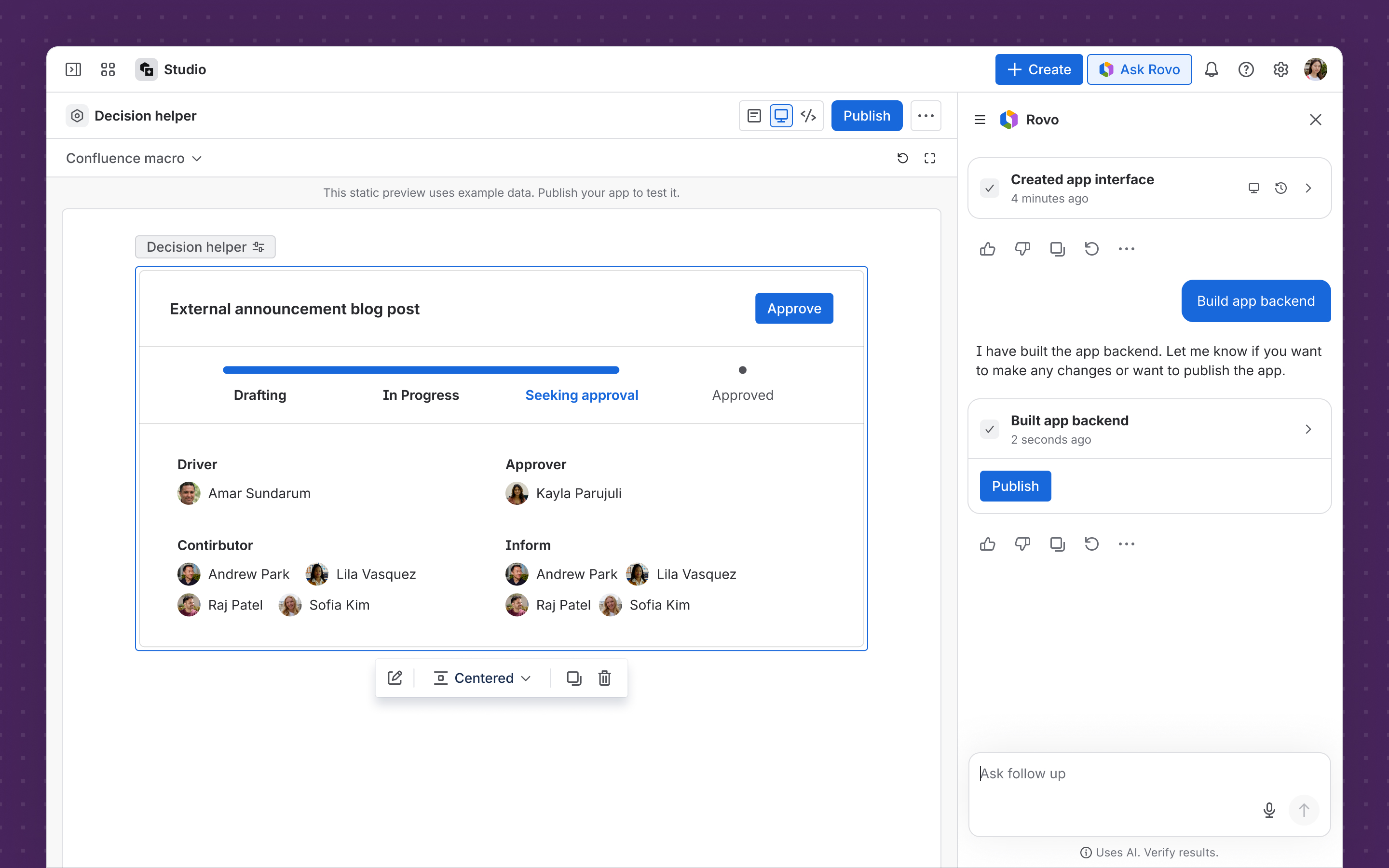
Task: Toggle the Built app backend checkmark
Action: click(x=990, y=429)
